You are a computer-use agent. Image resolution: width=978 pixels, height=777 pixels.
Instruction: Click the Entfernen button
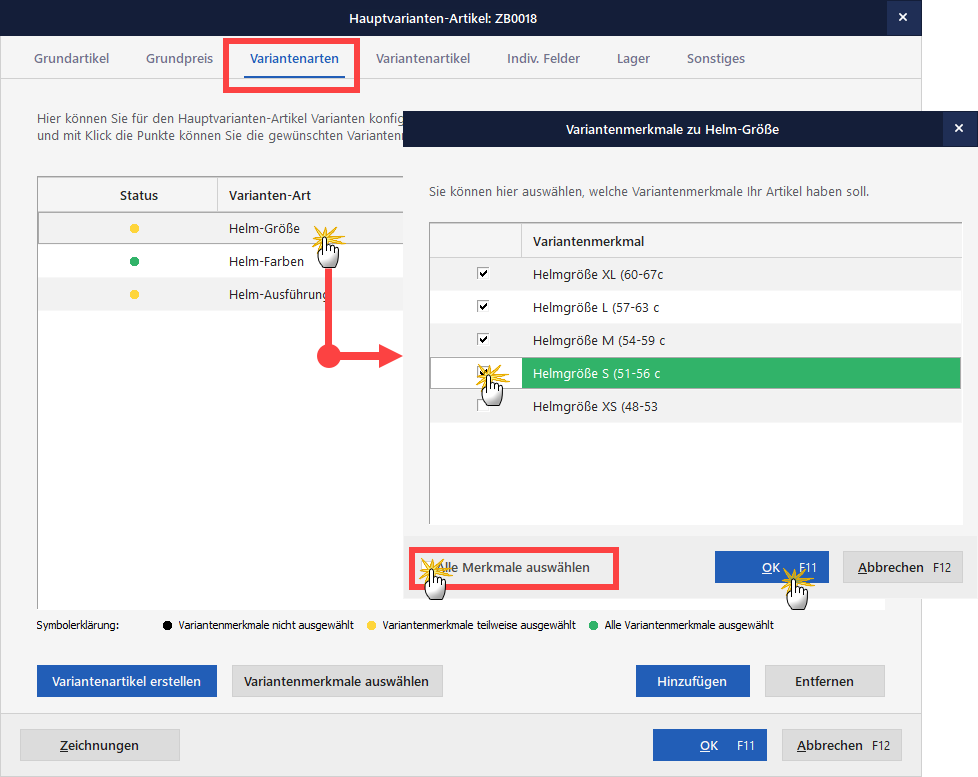point(825,681)
